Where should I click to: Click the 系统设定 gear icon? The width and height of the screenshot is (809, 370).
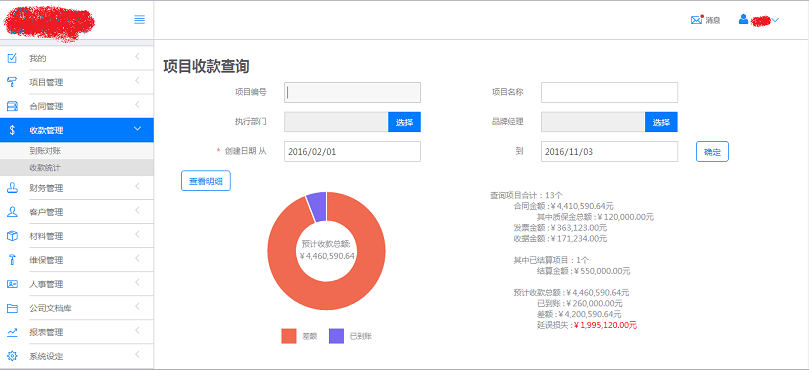tap(12, 356)
